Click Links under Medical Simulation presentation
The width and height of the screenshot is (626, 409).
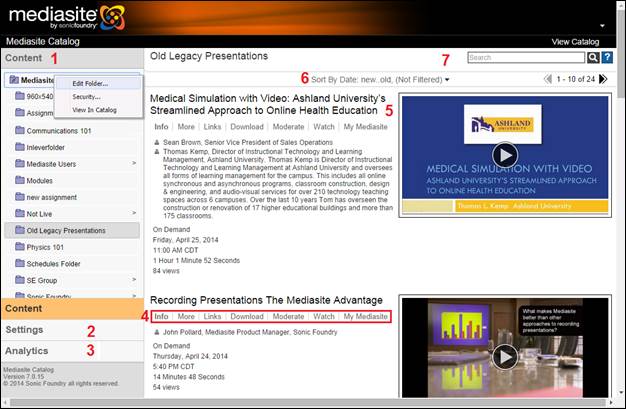212,127
